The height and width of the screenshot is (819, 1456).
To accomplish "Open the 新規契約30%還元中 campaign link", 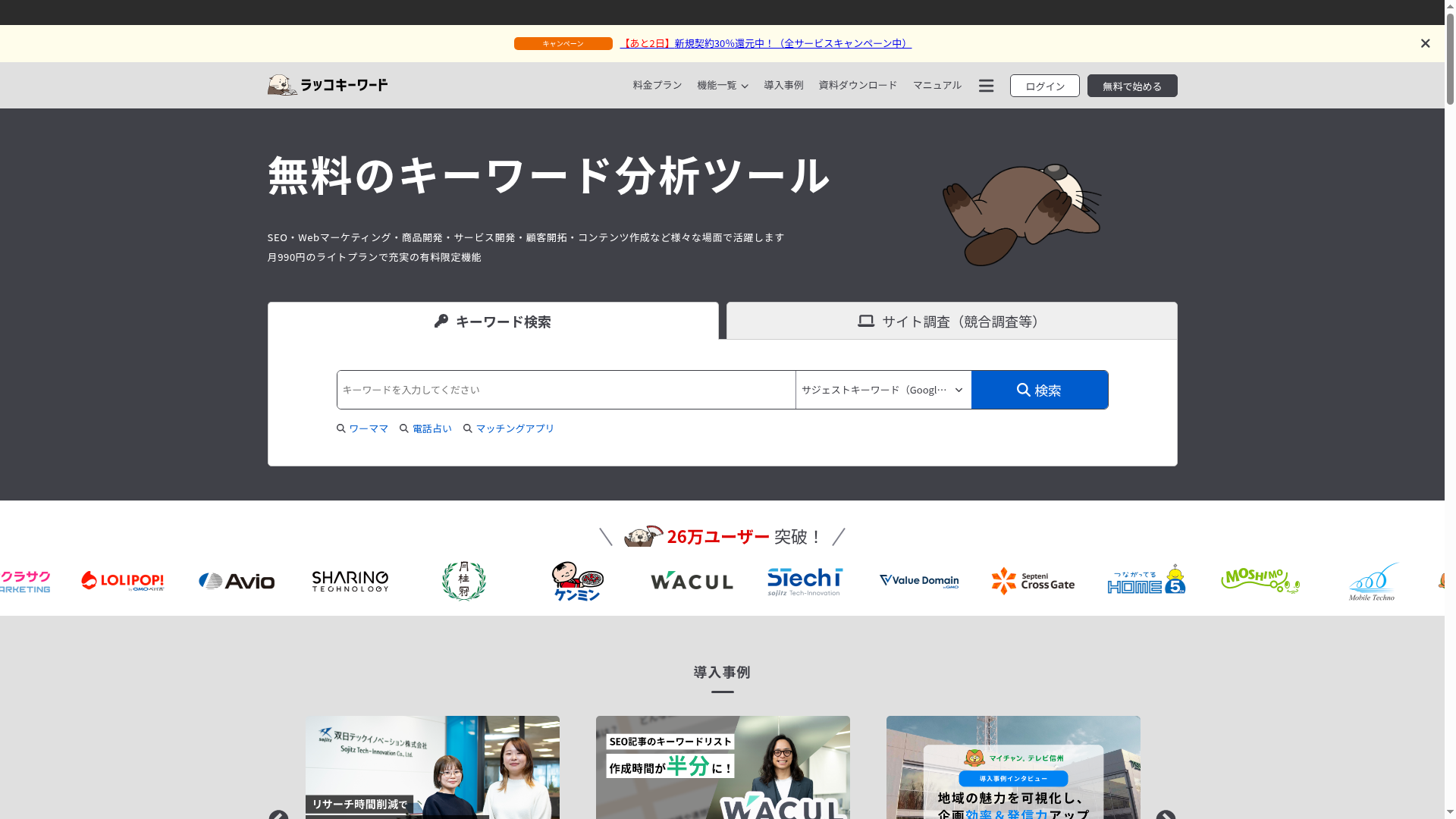I will point(765,43).
